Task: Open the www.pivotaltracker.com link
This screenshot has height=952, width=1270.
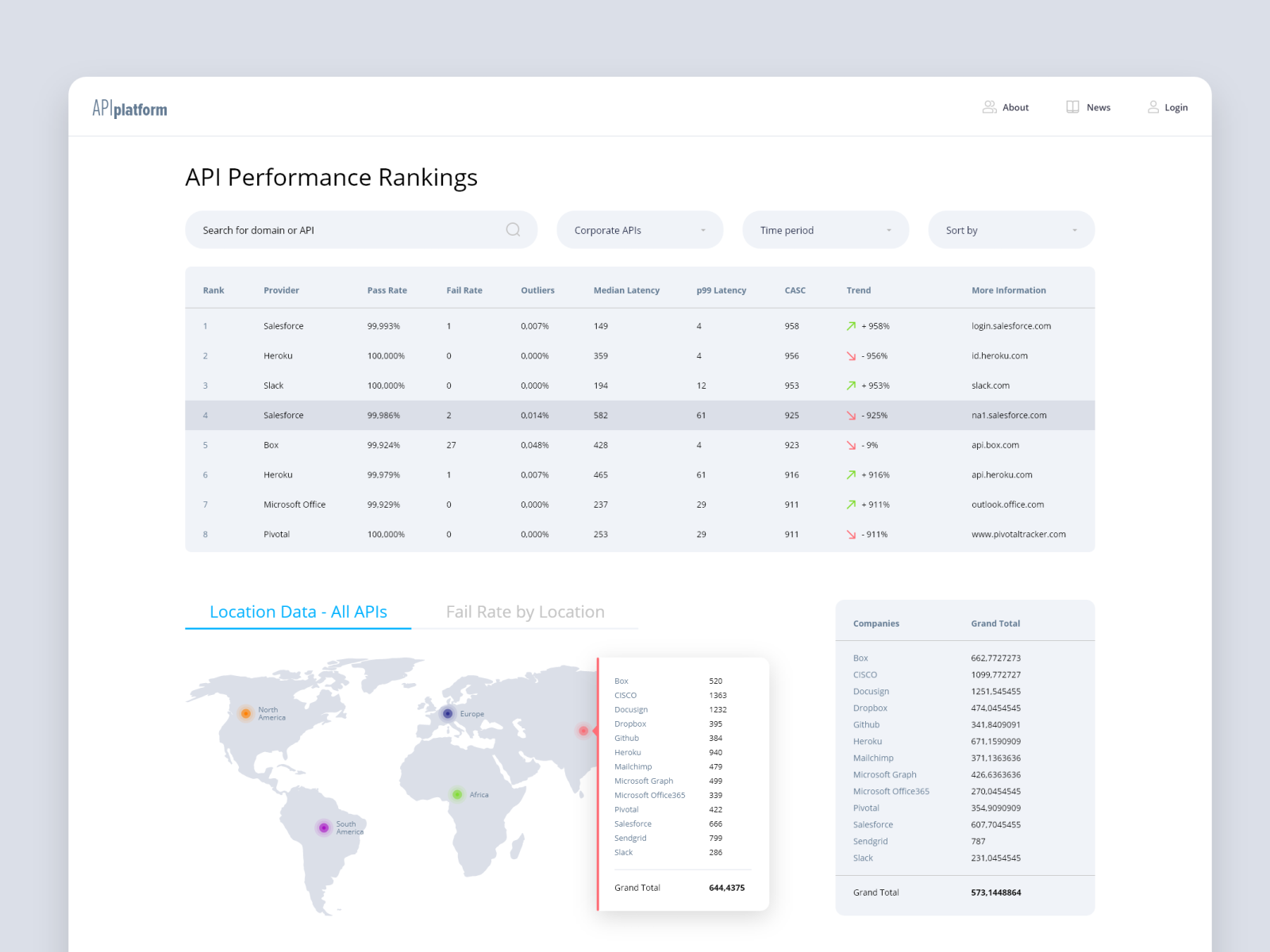Action: pos(1018,535)
